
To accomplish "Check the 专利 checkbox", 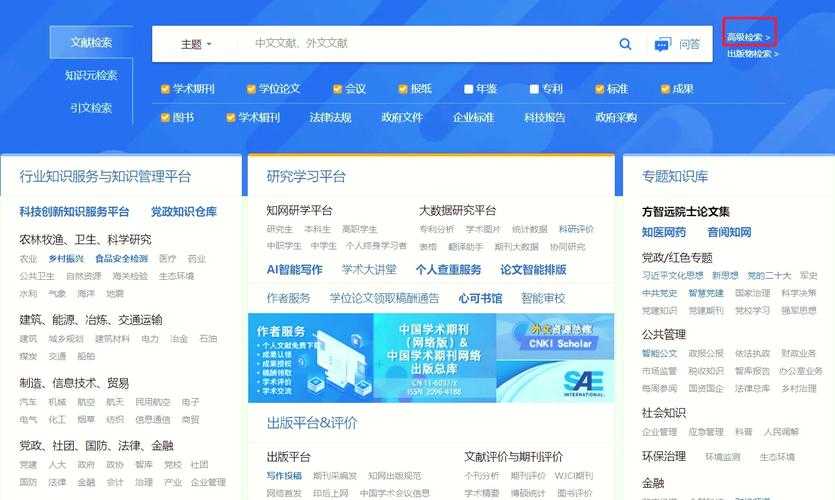I will click(534, 89).
